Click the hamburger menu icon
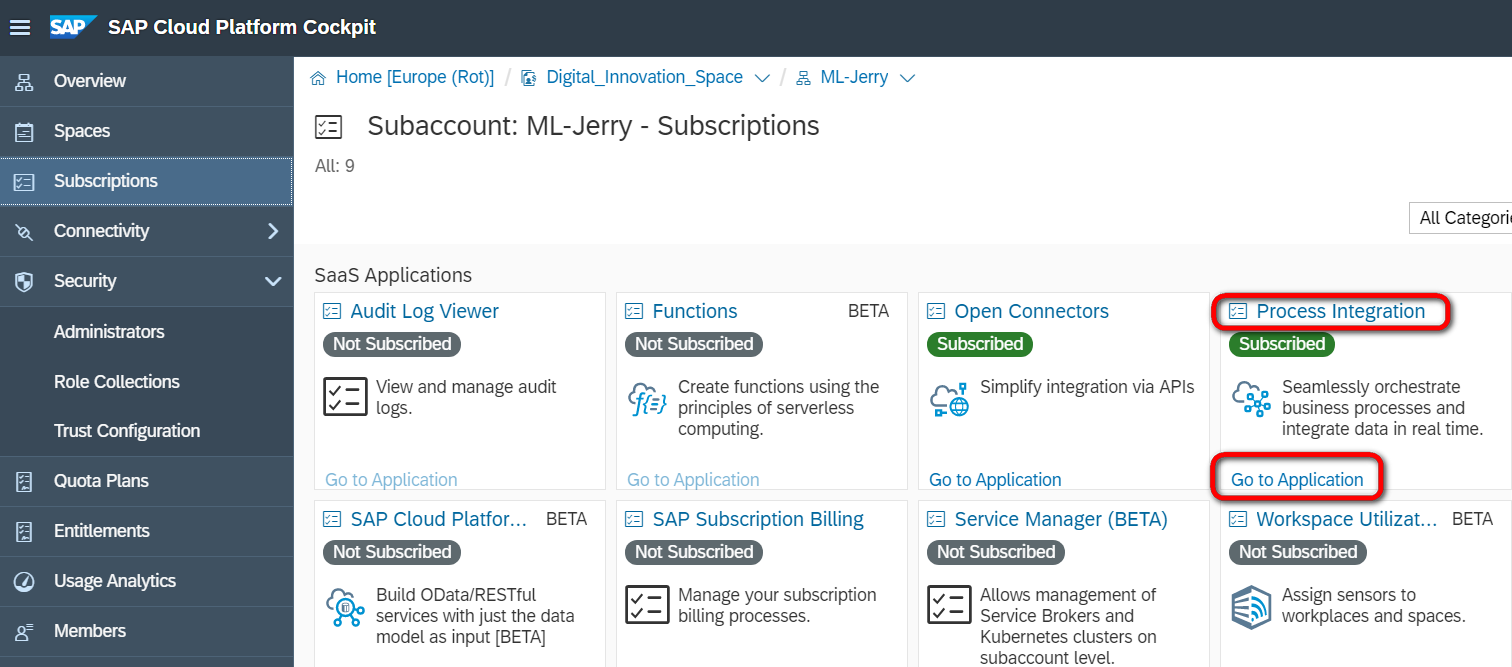Viewport: 1512px width, 667px height. coord(20,27)
